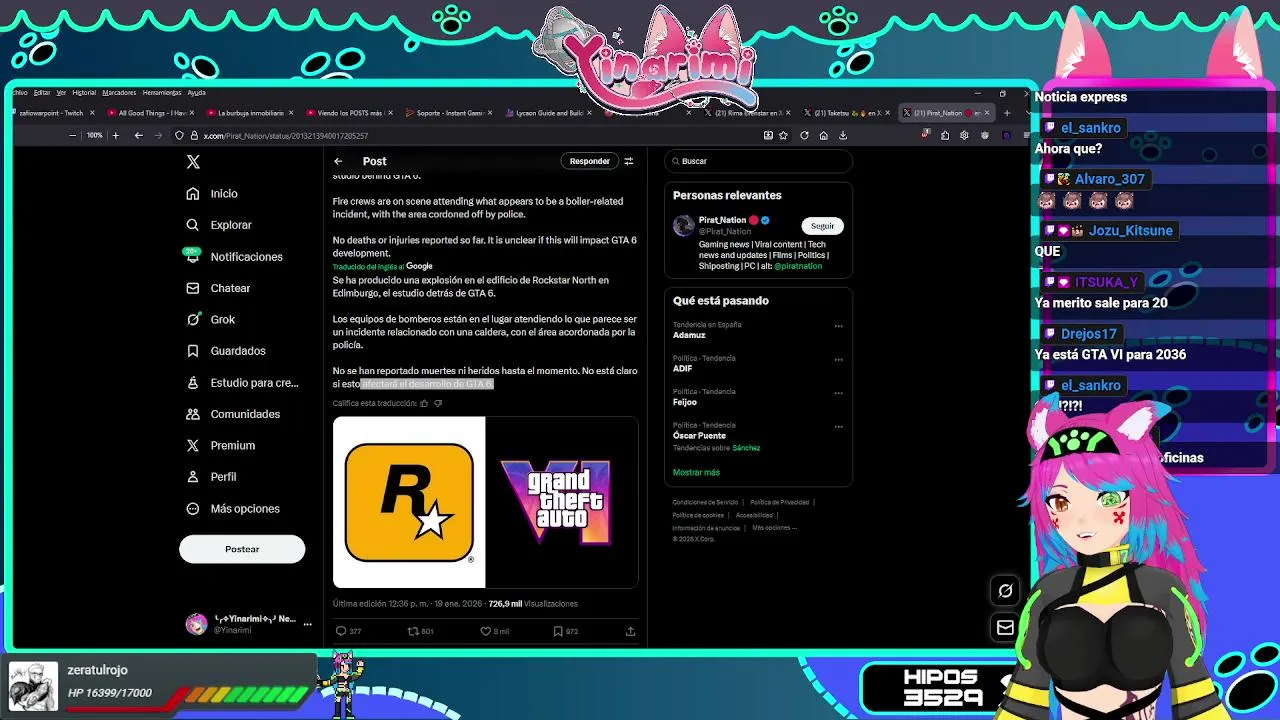Click the Sánchez trending link
1280x720 pixels.
tap(746, 448)
